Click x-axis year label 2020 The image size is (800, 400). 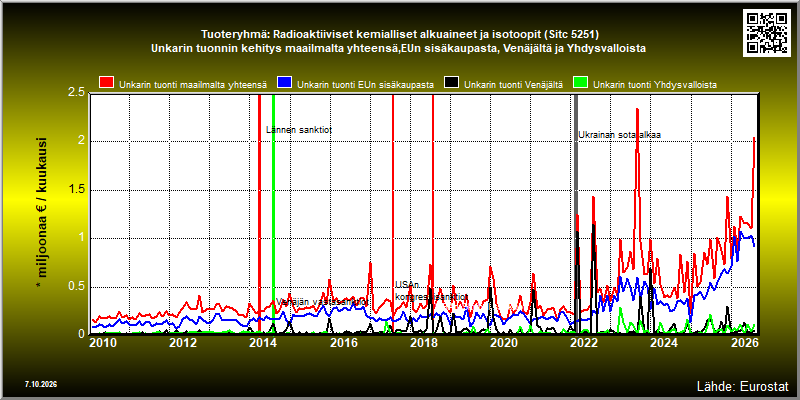click(504, 342)
